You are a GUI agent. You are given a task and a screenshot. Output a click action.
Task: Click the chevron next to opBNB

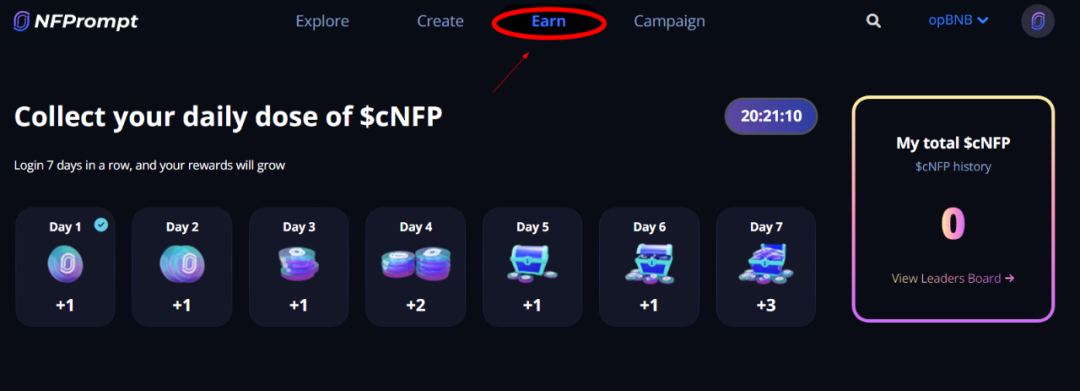click(983, 21)
